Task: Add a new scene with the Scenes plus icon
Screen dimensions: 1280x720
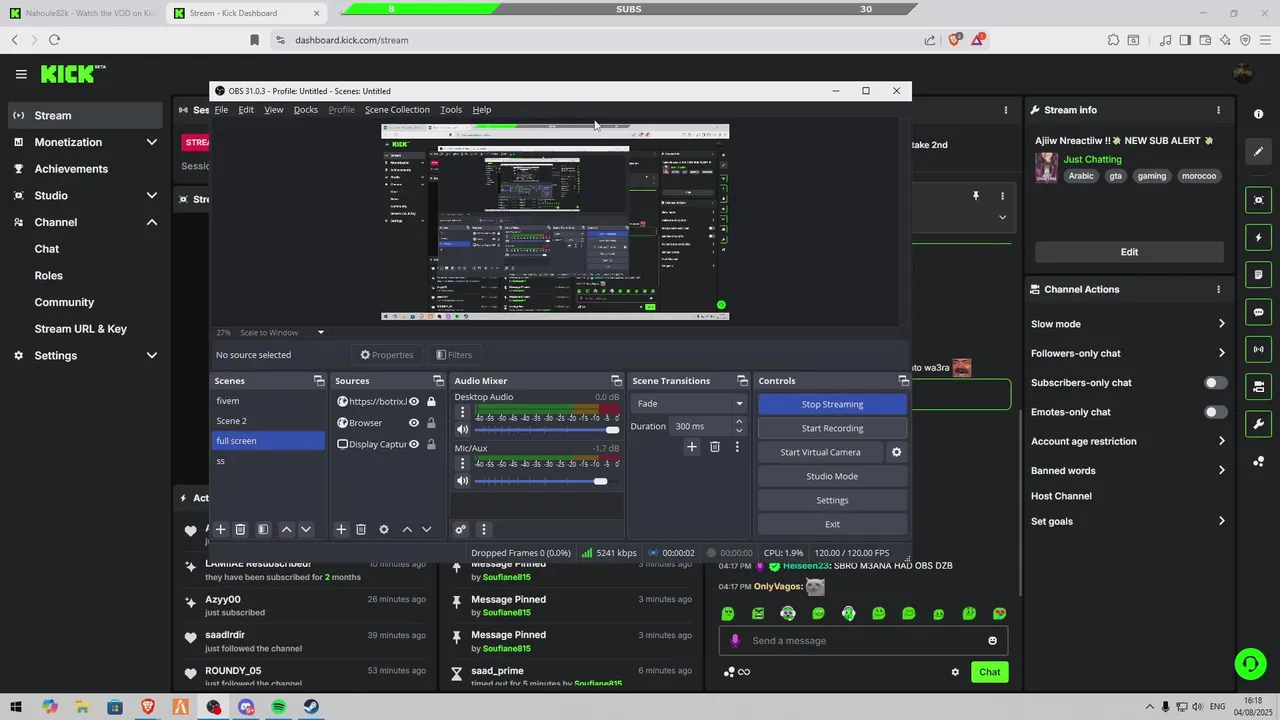Action: 221,530
